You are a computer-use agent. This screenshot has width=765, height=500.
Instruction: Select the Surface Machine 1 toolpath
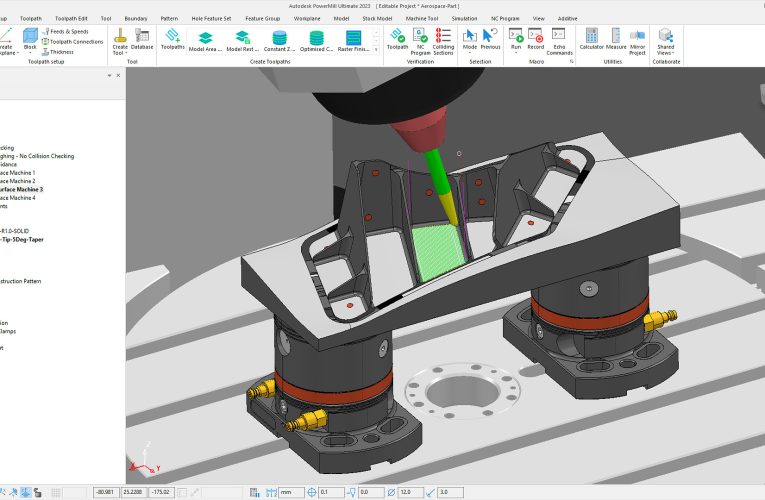18,173
